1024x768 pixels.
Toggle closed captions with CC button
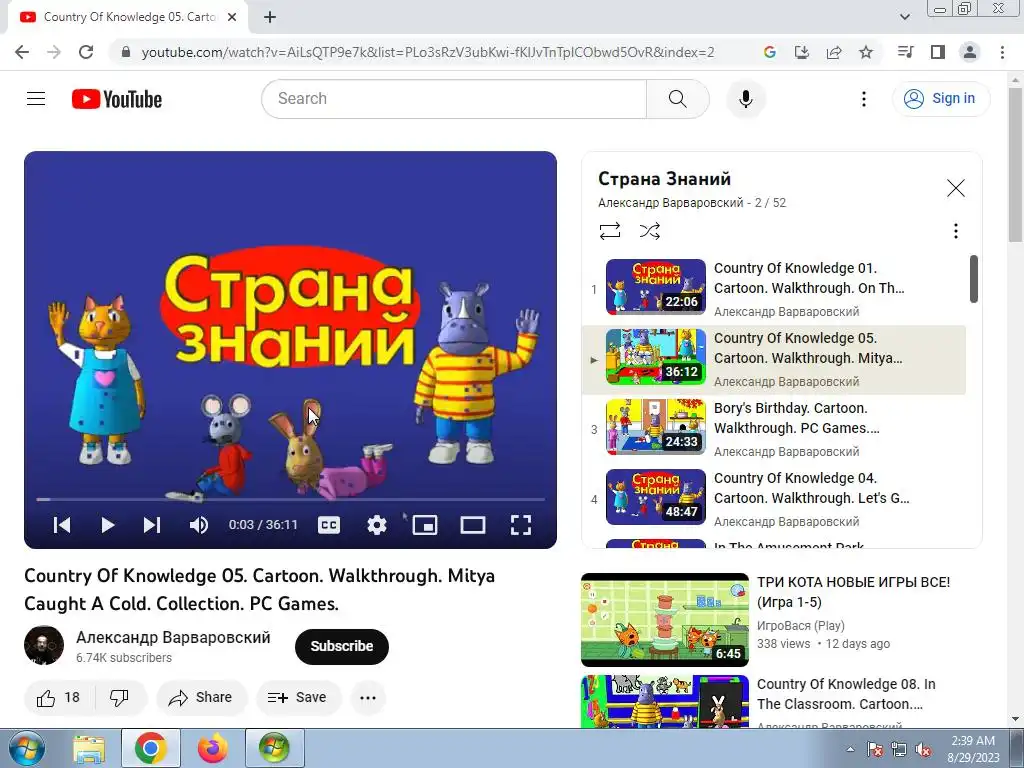[328, 525]
